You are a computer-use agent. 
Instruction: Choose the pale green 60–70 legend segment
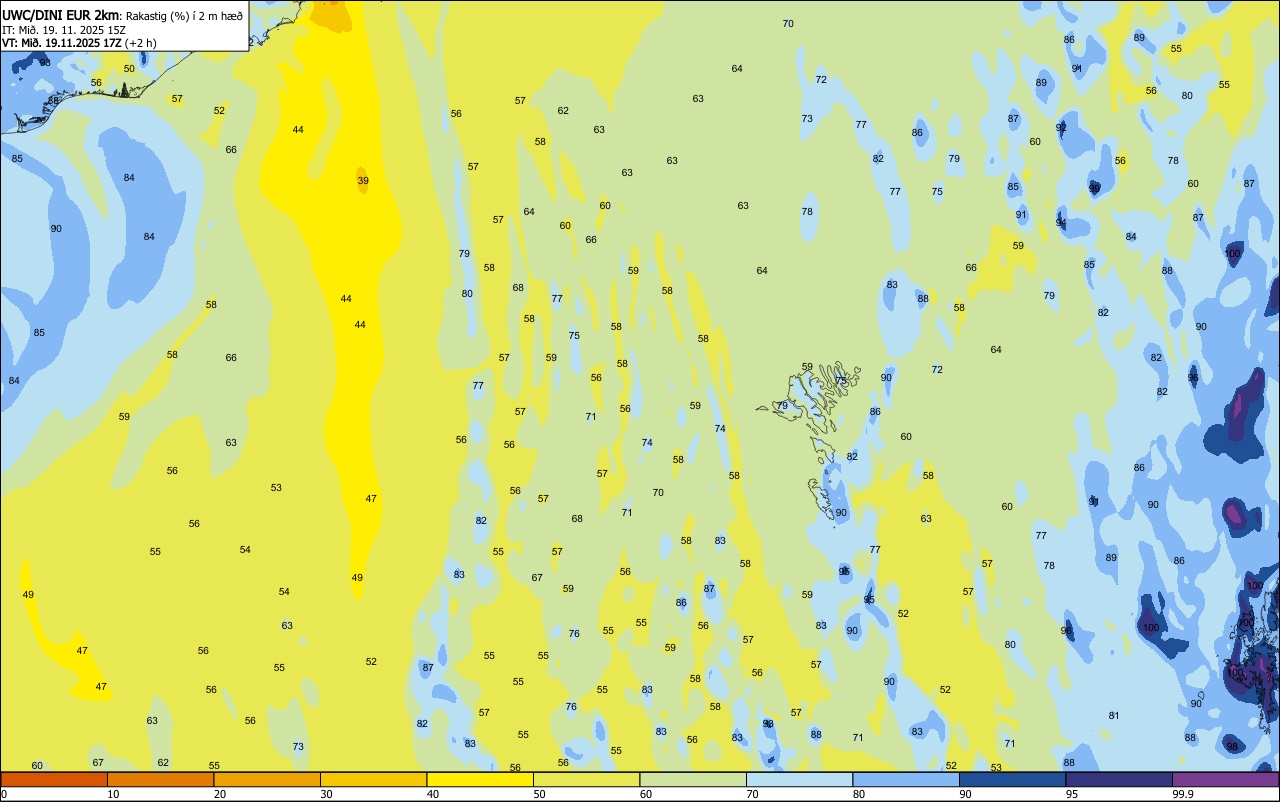click(693, 779)
